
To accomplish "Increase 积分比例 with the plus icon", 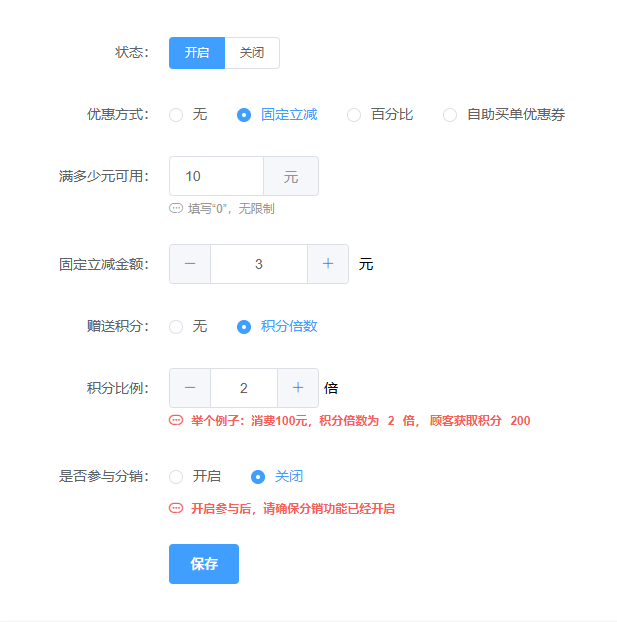I will pos(297,388).
